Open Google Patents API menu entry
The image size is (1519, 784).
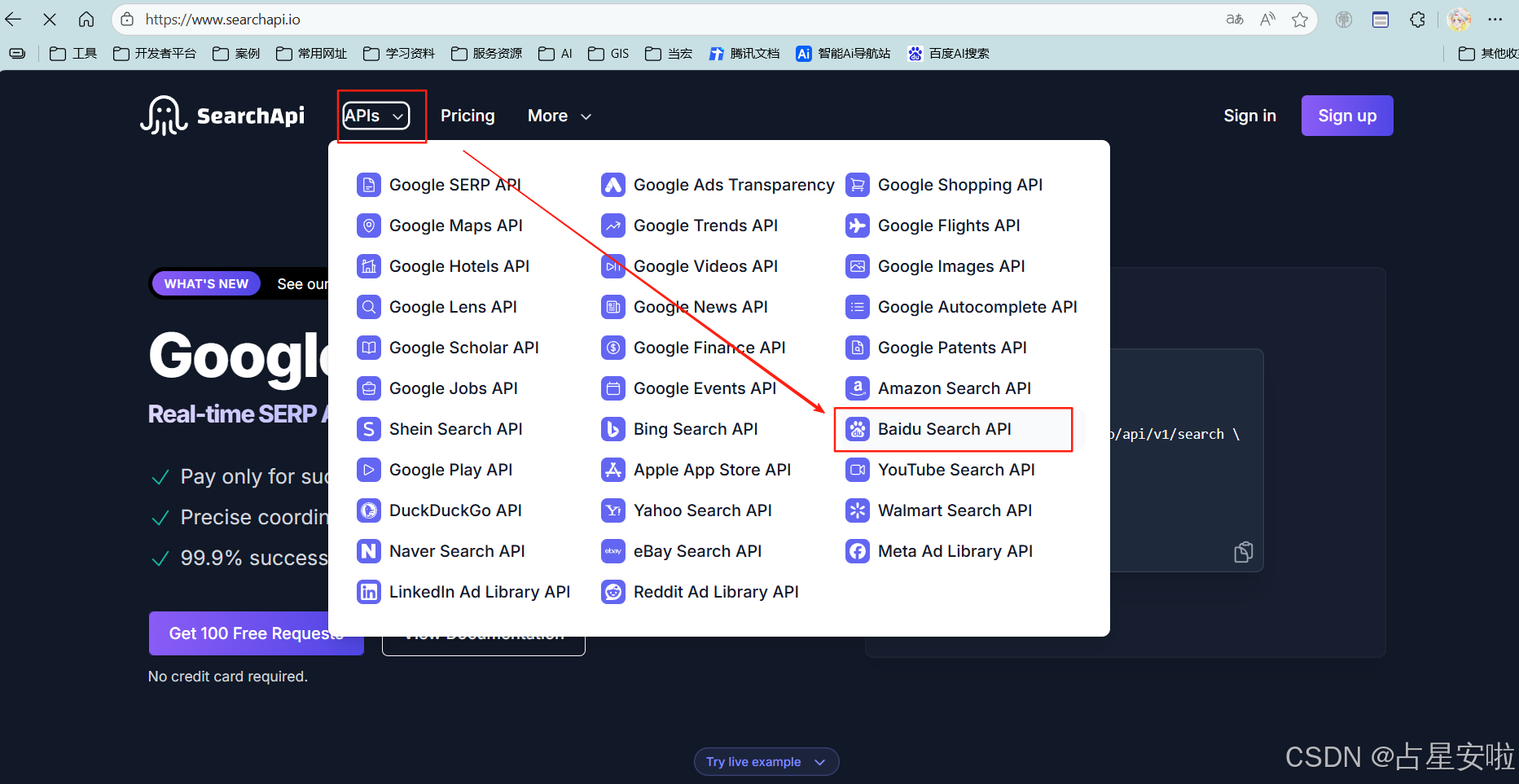tap(936, 348)
